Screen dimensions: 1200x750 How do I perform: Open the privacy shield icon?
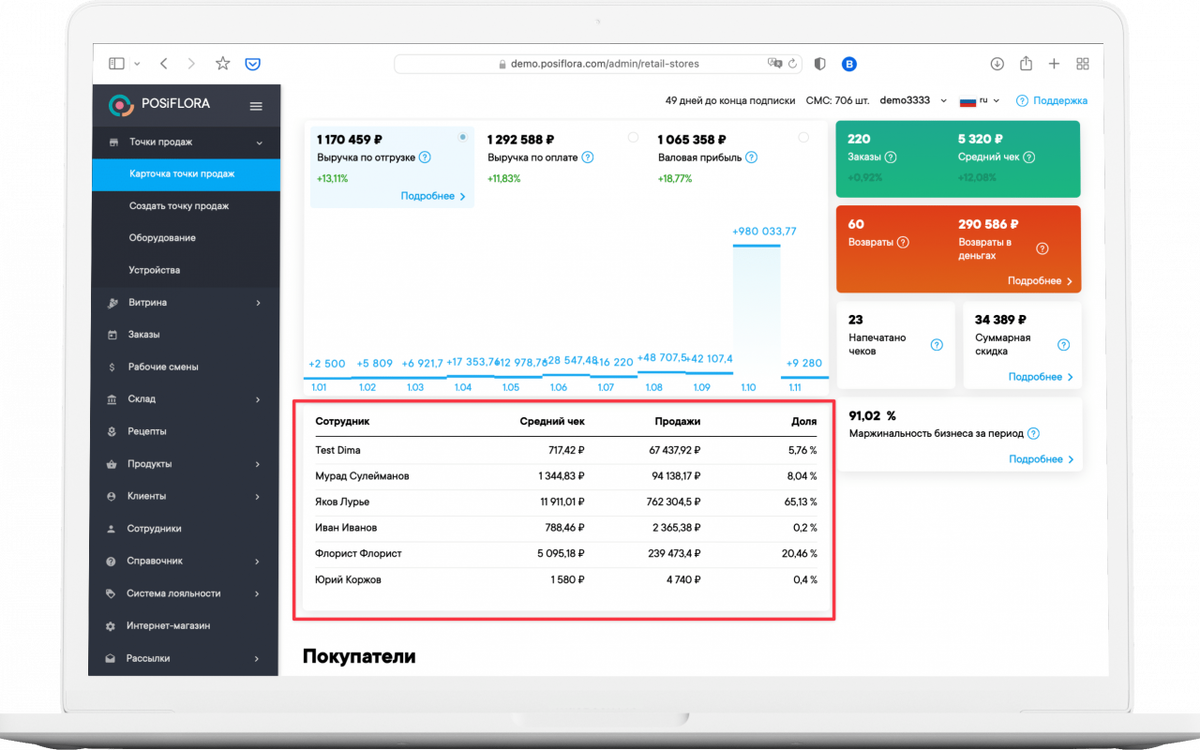820,63
